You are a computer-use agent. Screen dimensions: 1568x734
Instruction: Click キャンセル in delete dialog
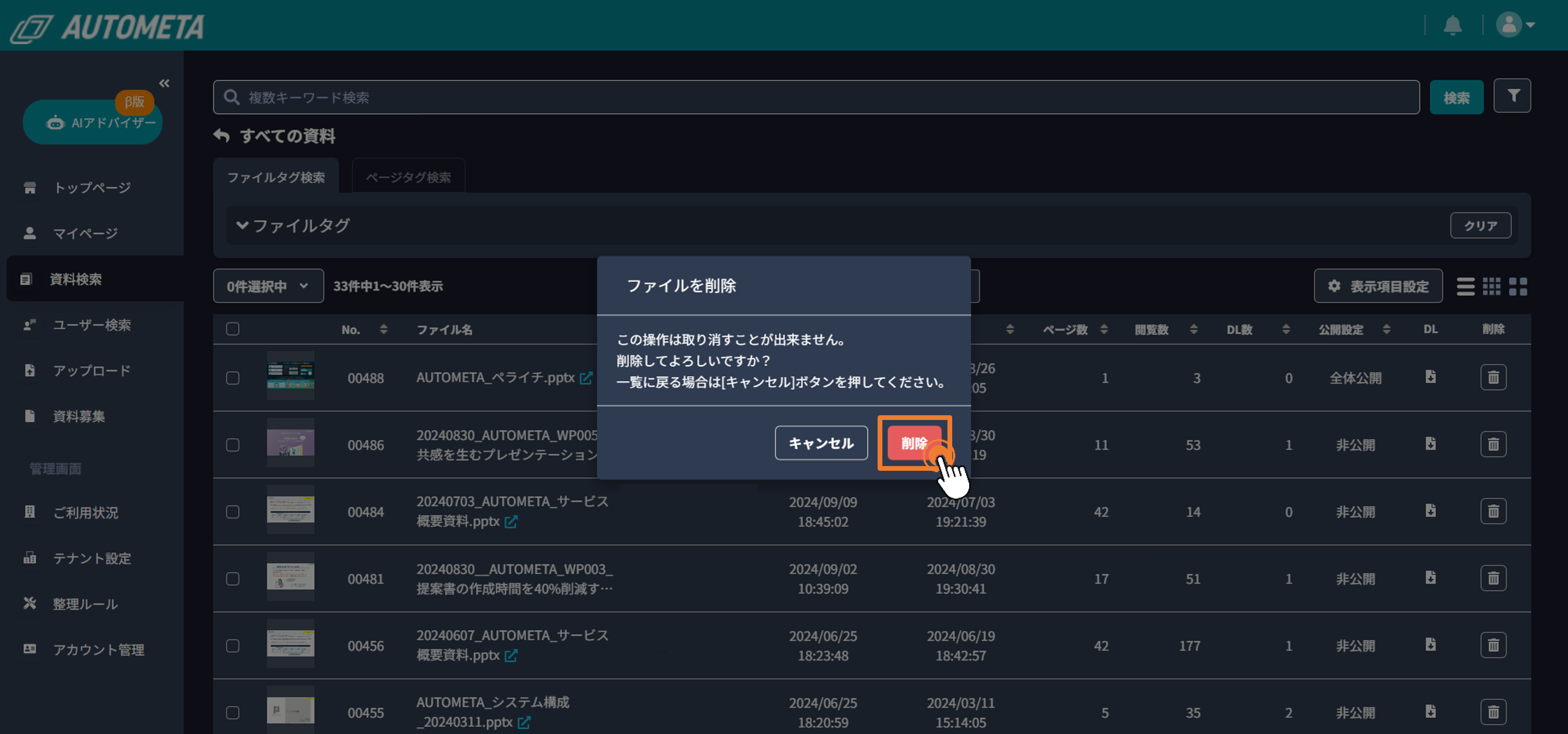(821, 443)
